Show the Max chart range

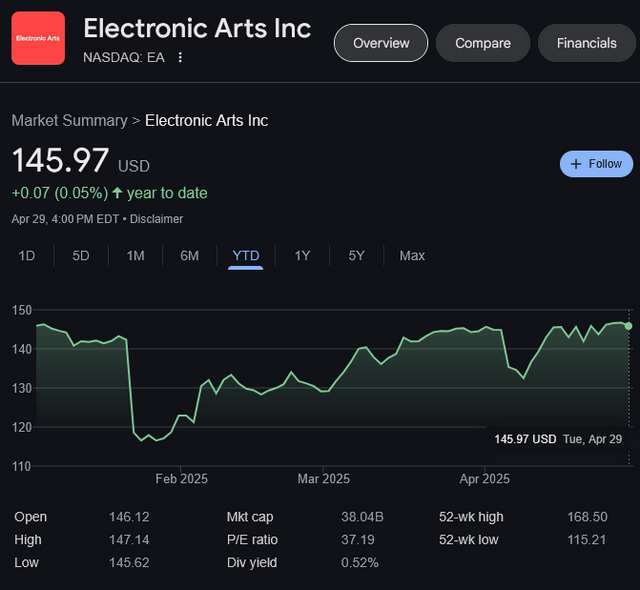point(412,256)
